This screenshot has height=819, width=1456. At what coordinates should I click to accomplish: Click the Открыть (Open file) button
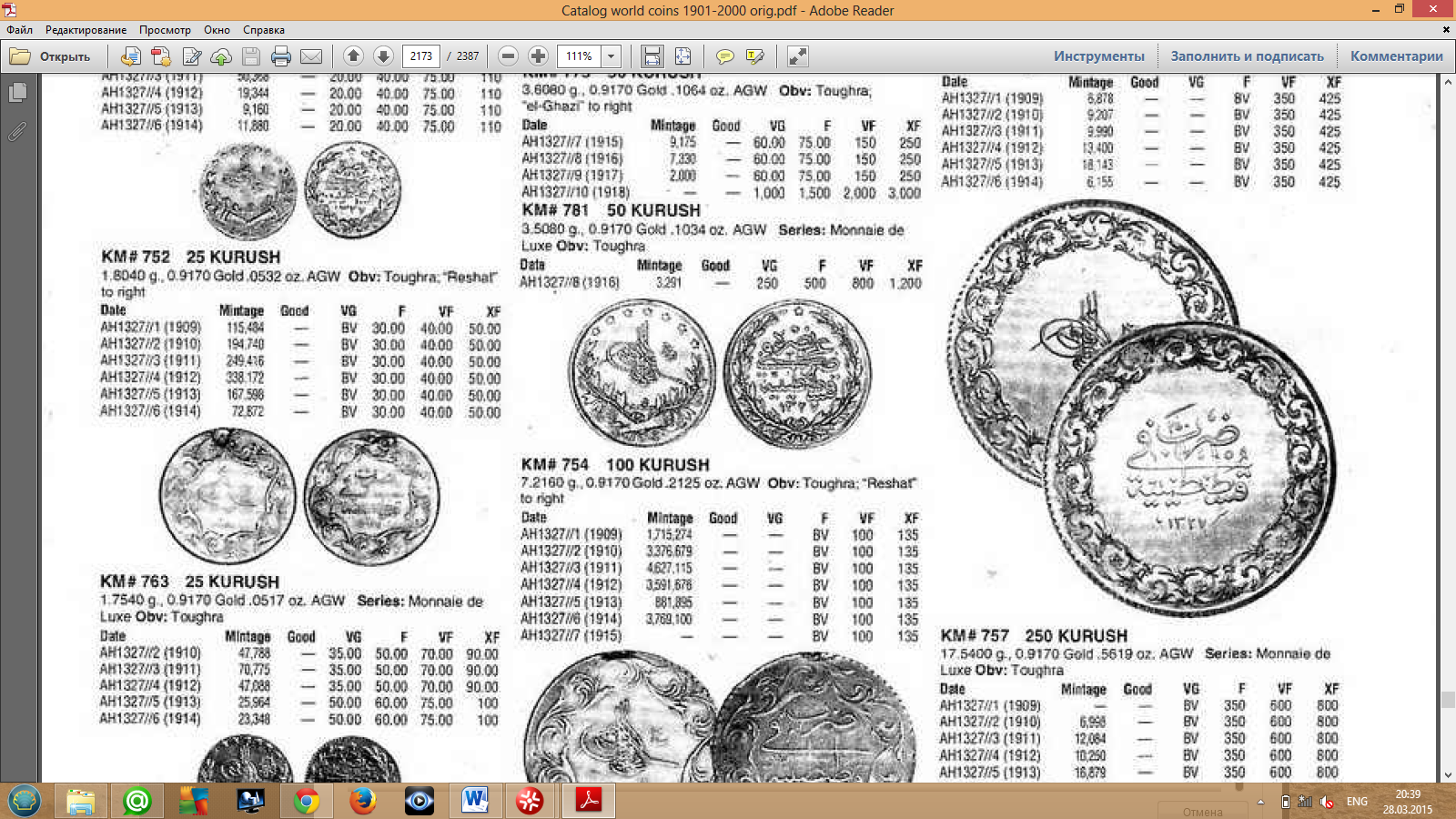50,56
